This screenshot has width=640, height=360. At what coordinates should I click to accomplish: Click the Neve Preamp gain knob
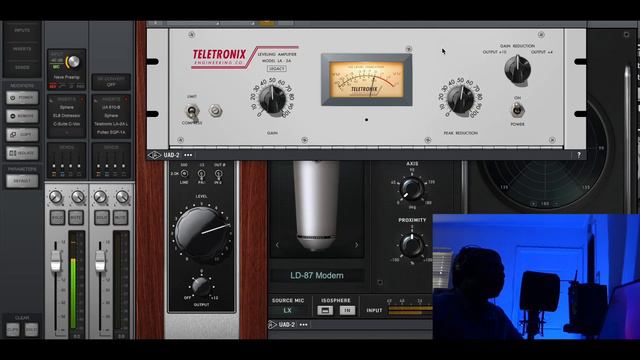pyautogui.click(x=73, y=62)
